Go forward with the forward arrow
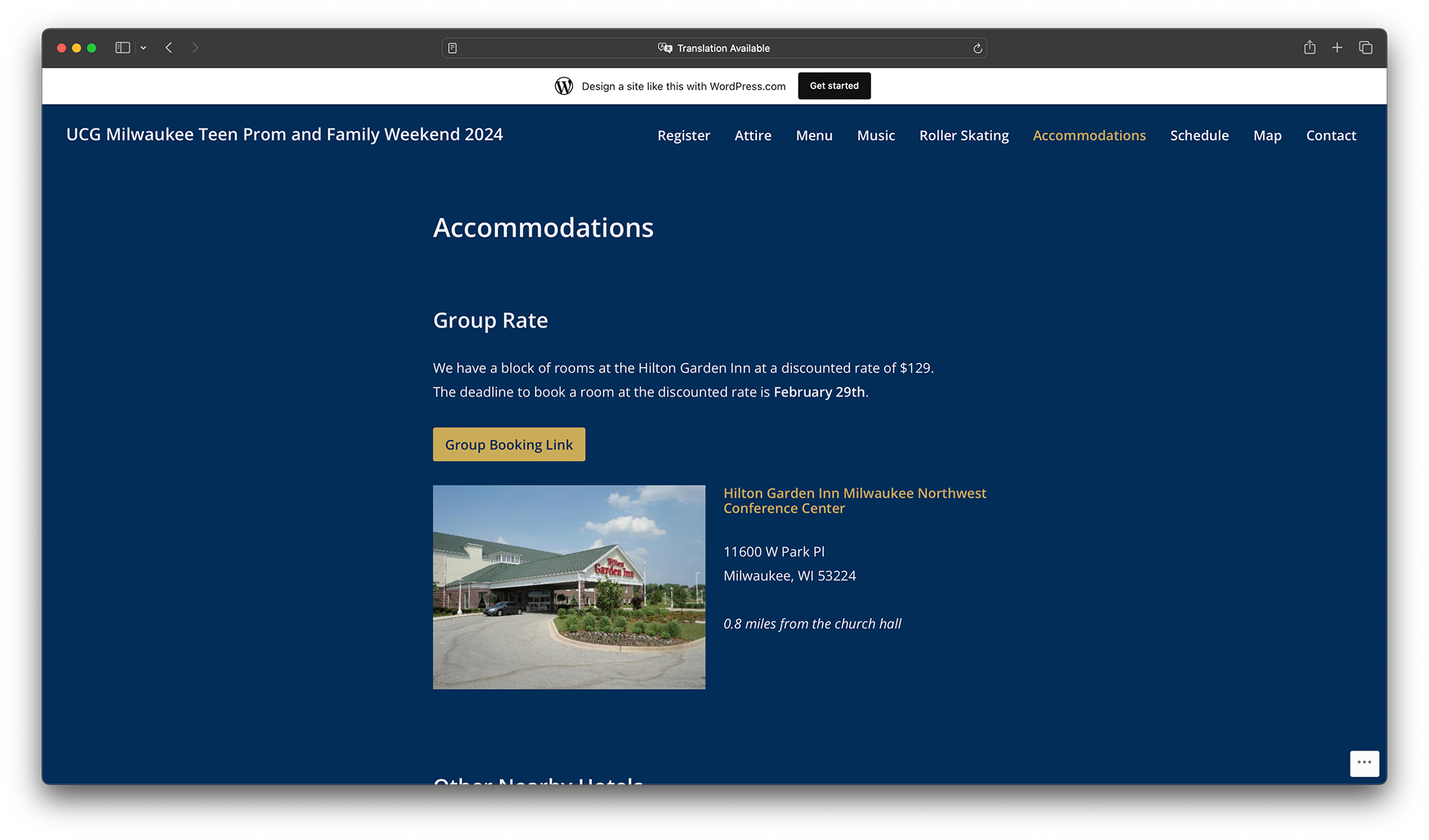The width and height of the screenshot is (1429, 840). pos(195,48)
